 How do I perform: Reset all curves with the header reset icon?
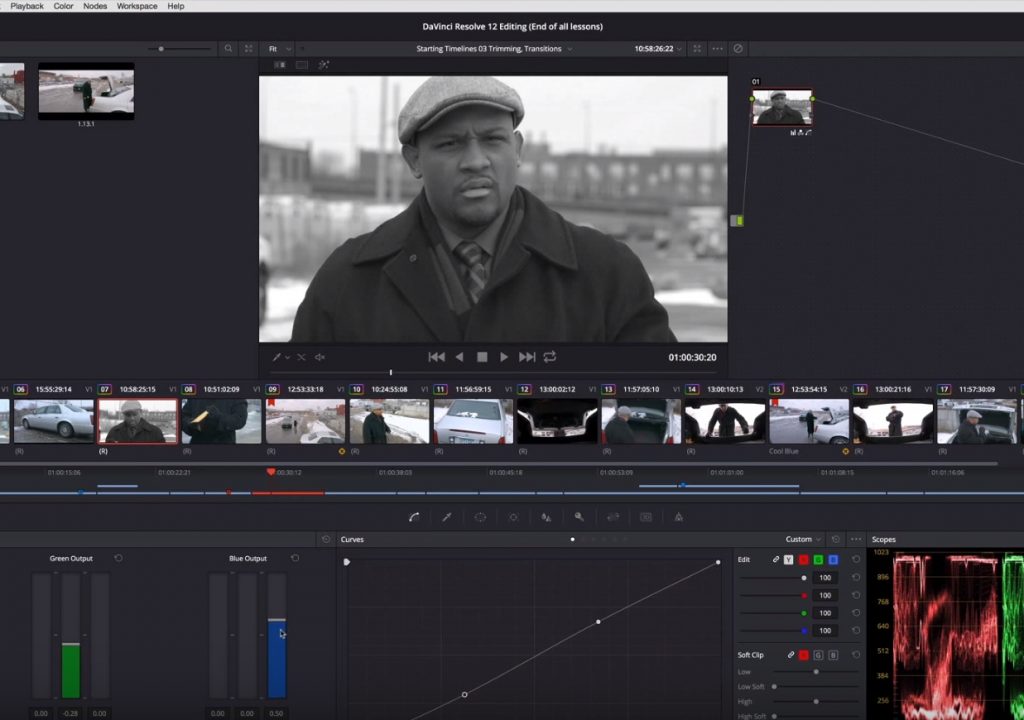[x=835, y=539]
